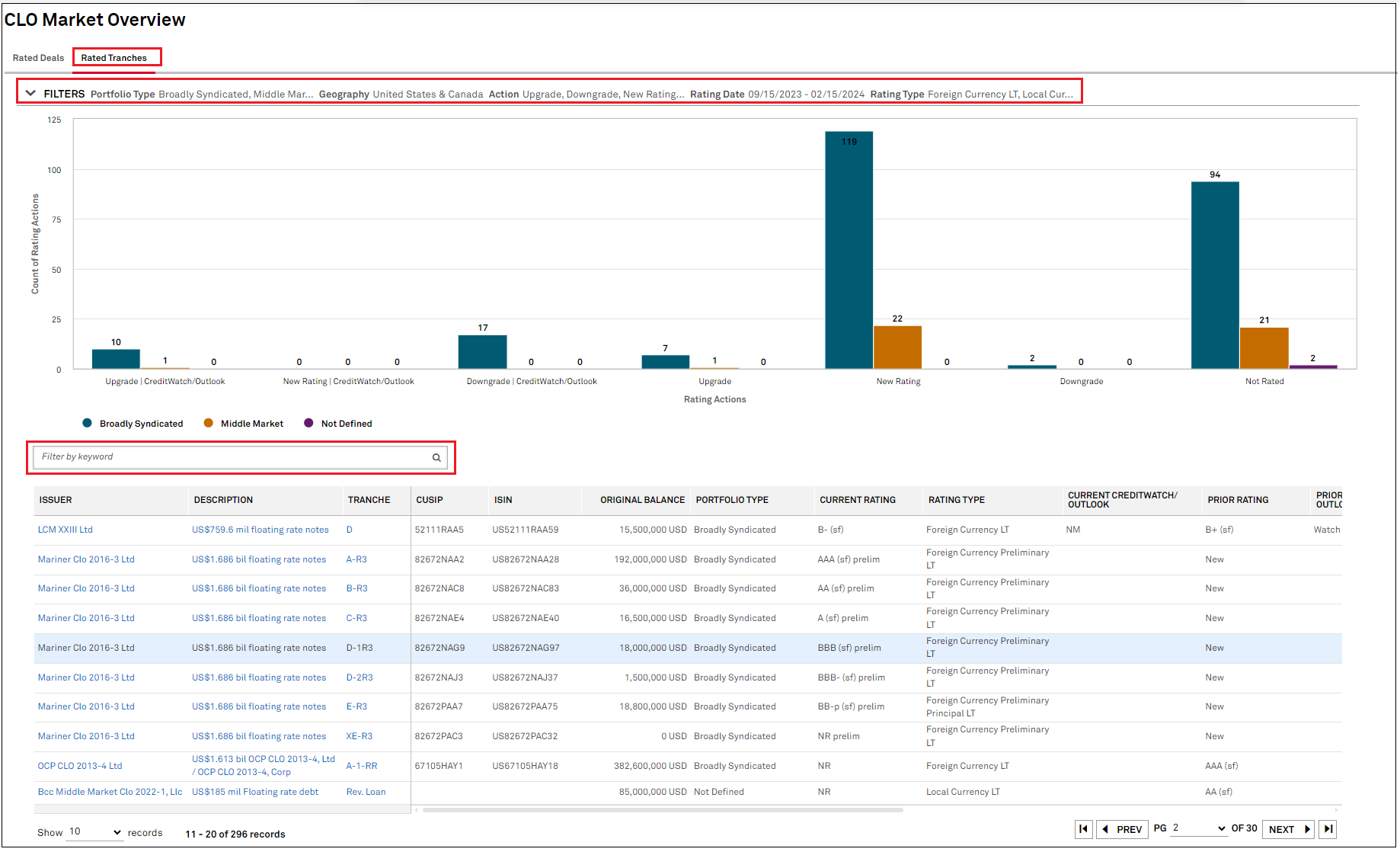Open the OCP CLO 2013-4 Ltd issuer link
The width and height of the screenshot is (1400, 852).
point(80,766)
